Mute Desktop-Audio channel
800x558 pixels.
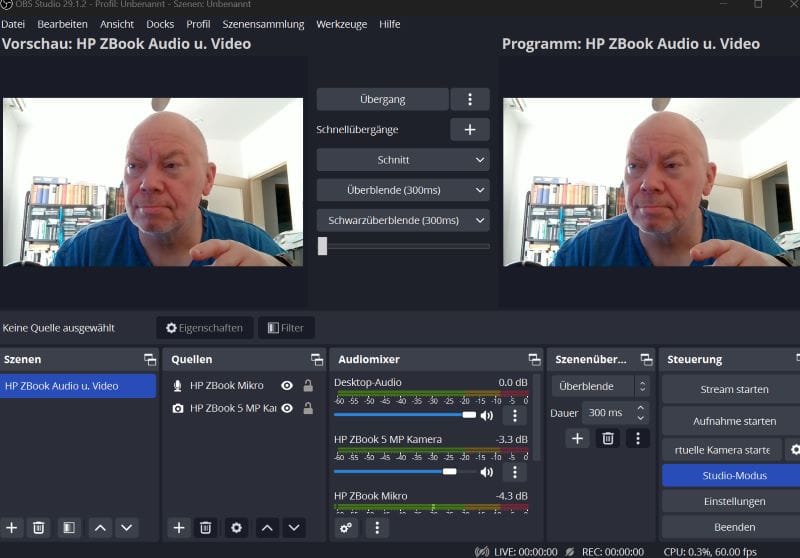click(487, 416)
